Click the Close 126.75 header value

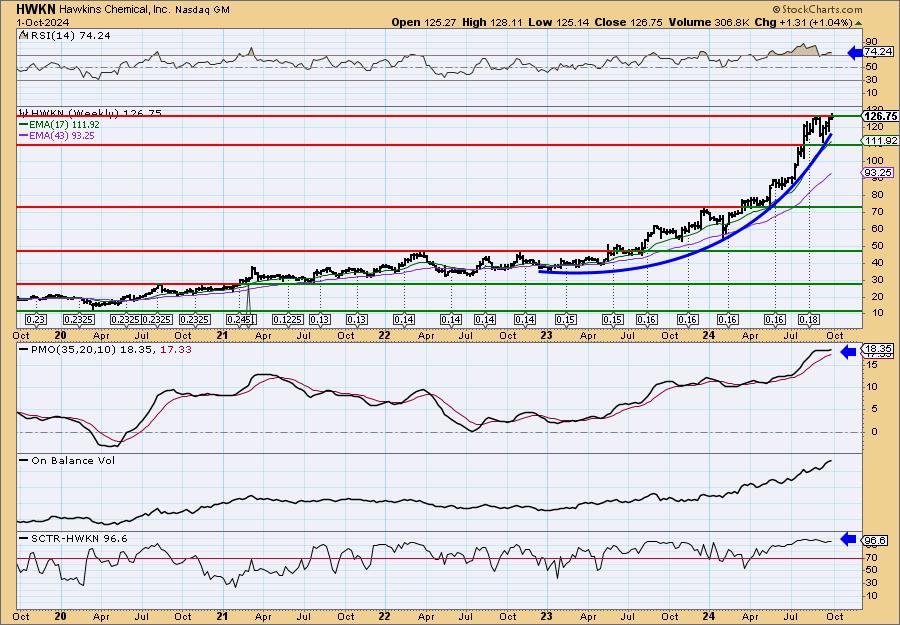[628, 22]
